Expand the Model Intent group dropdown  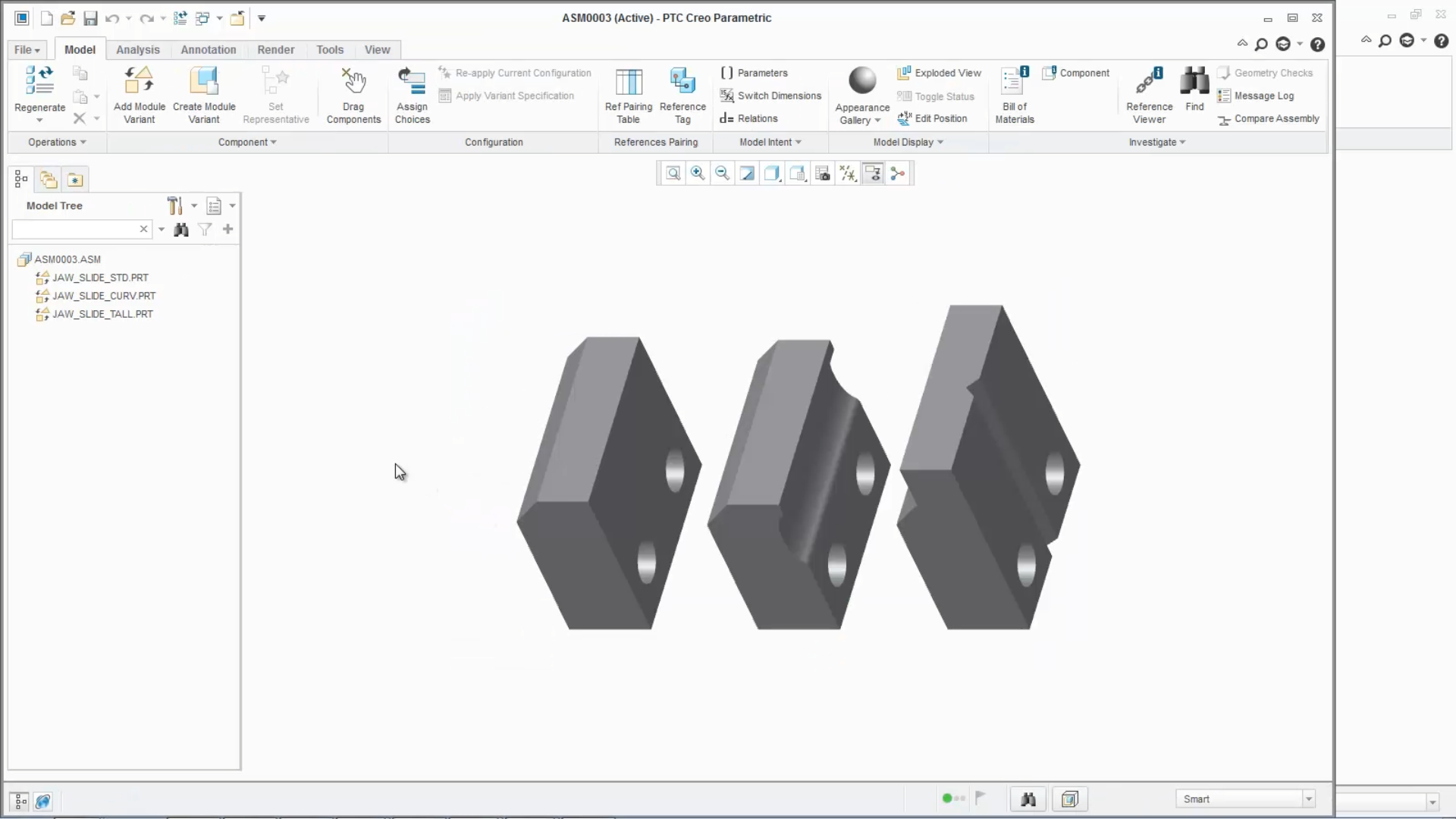(x=770, y=142)
